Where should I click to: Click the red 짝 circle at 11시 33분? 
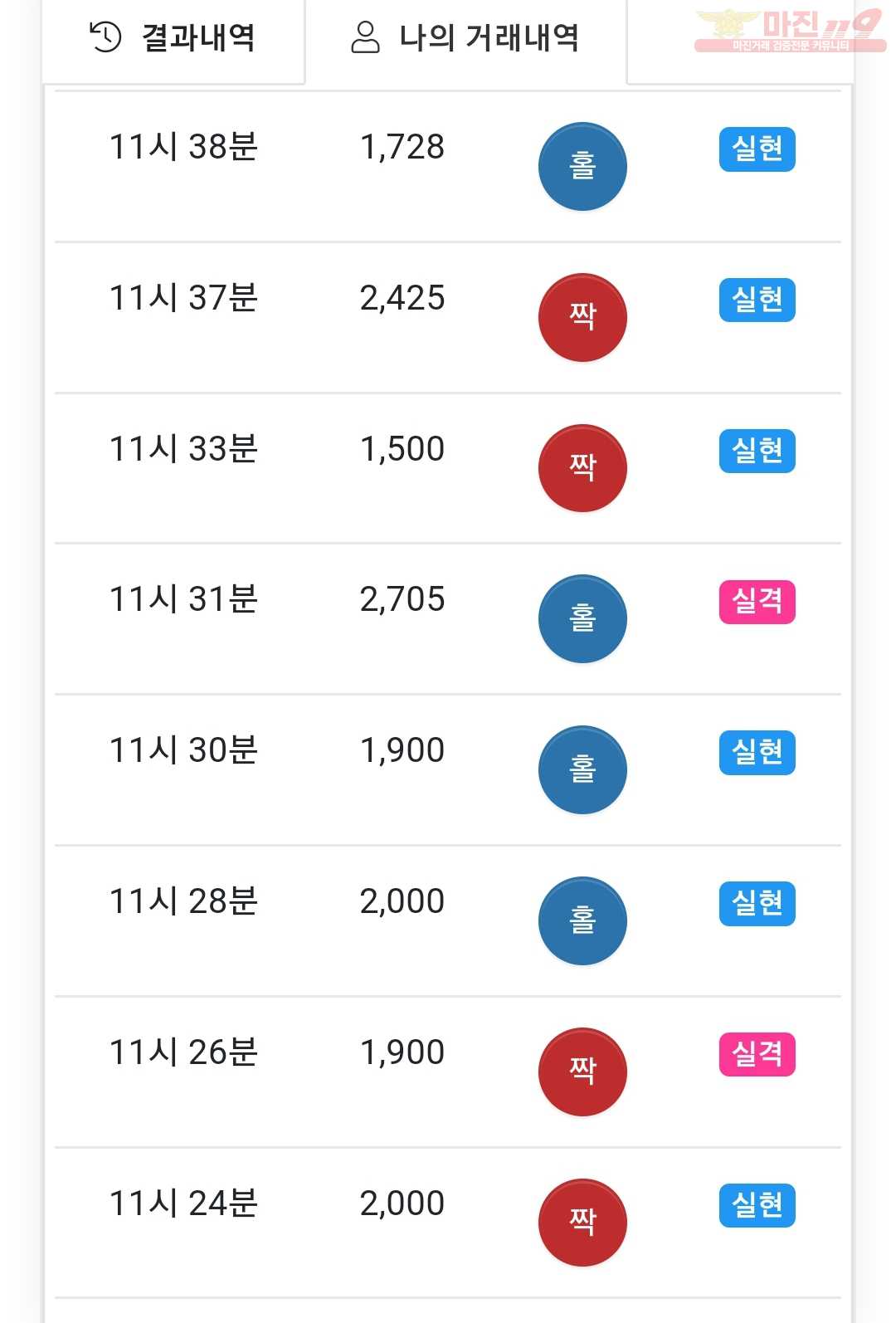click(582, 469)
